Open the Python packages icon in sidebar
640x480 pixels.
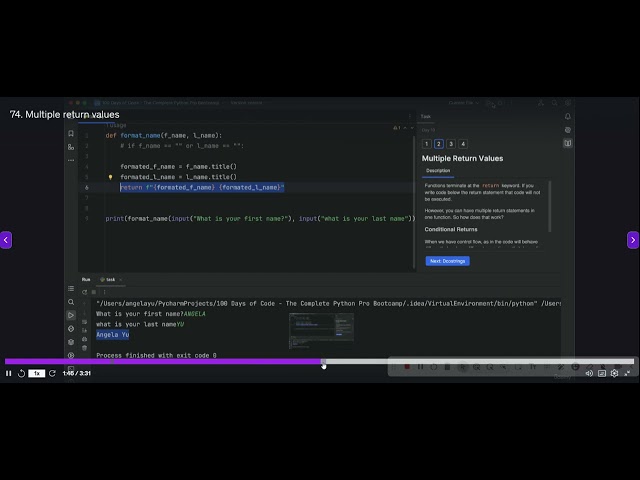pos(71,342)
